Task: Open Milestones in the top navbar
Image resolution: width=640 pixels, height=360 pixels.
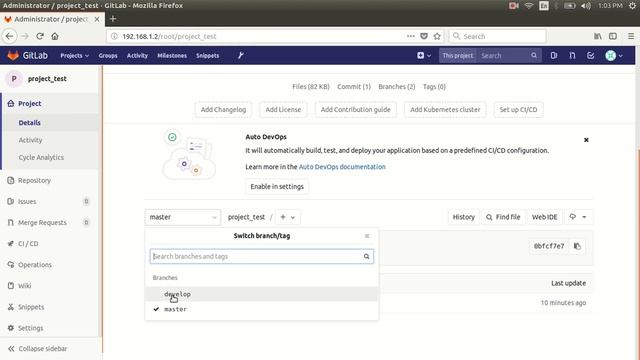Action: pyautogui.click(x=172, y=56)
